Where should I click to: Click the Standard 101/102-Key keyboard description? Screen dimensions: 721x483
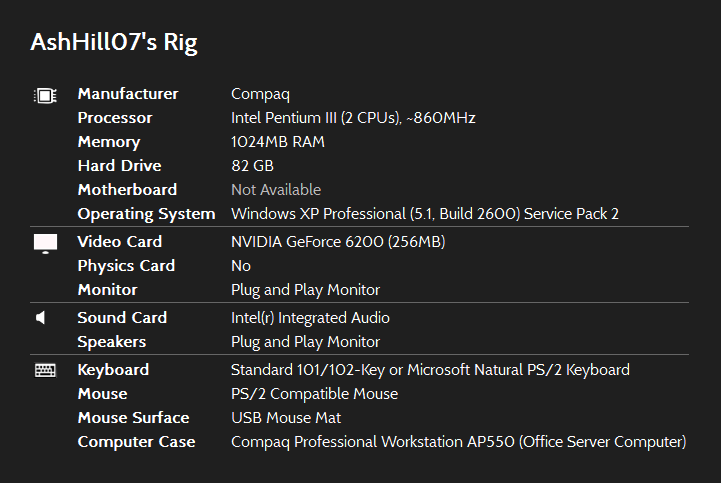tap(430, 370)
